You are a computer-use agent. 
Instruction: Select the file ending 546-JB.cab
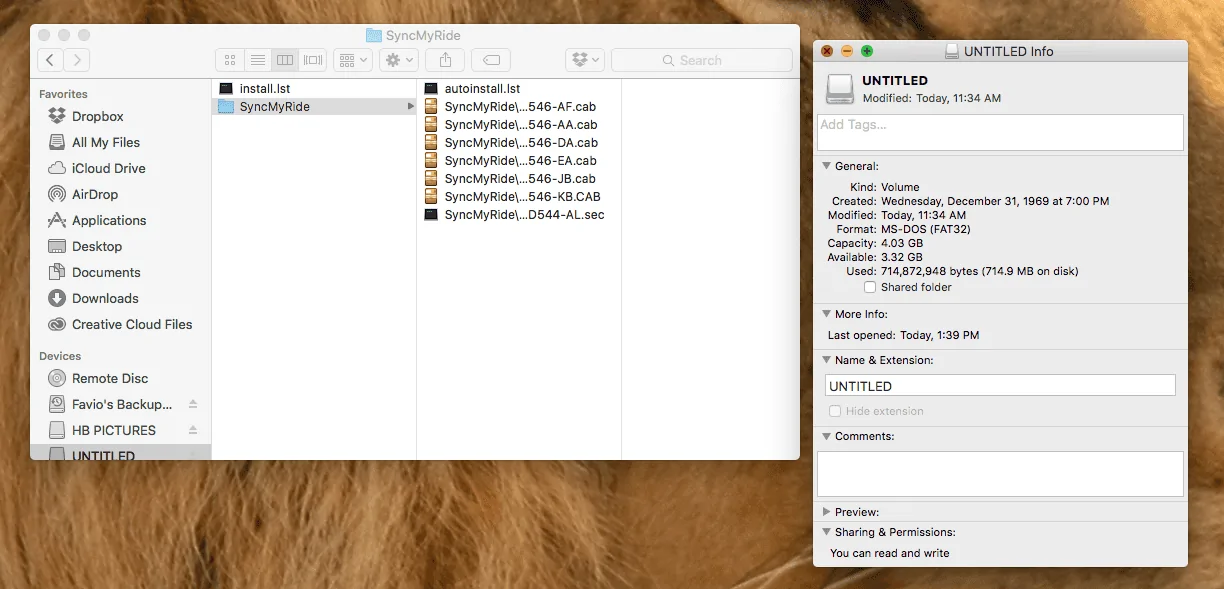(x=518, y=179)
